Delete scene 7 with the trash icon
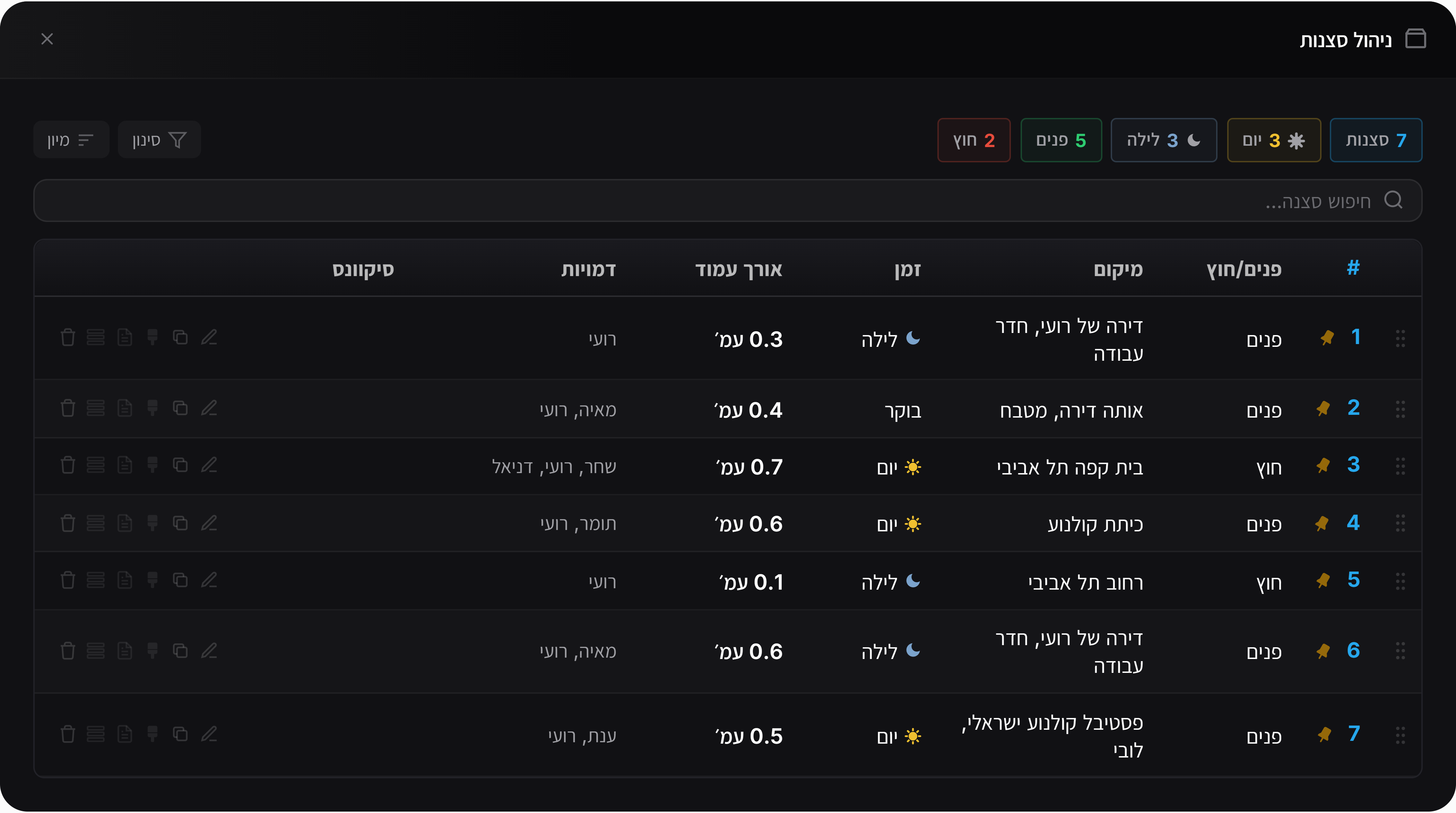Viewport: 1456px width, 813px height. tap(68, 734)
